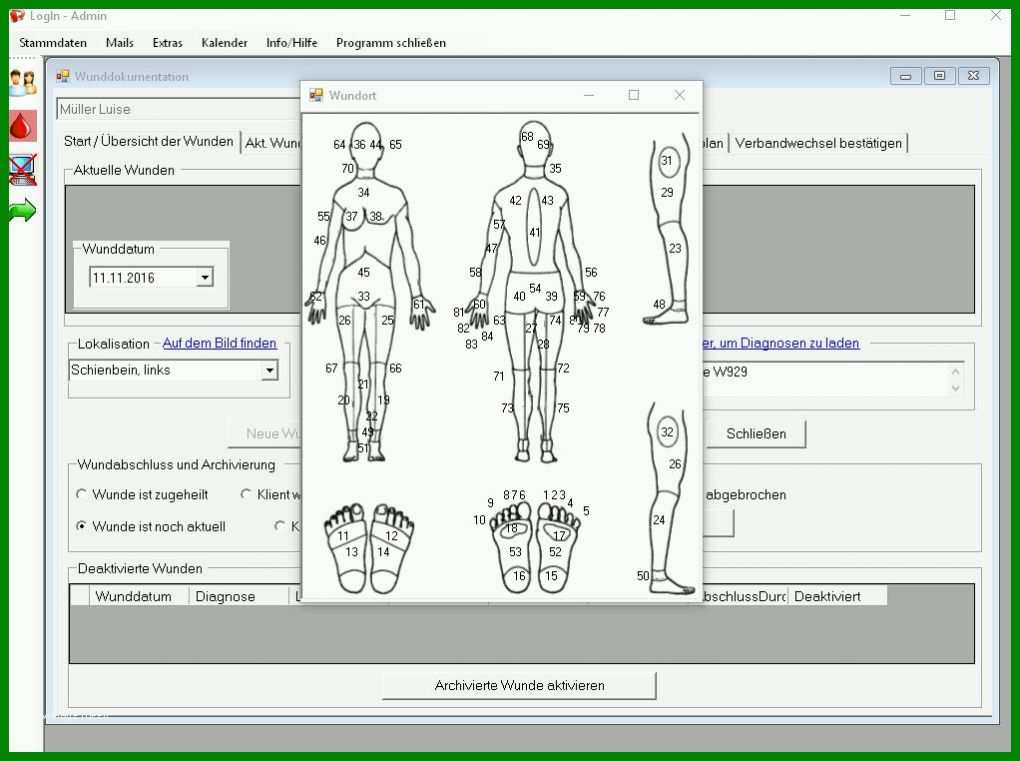Select chest region 34 on front figure
Viewport: 1020px width, 761px height.
coord(364,193)
